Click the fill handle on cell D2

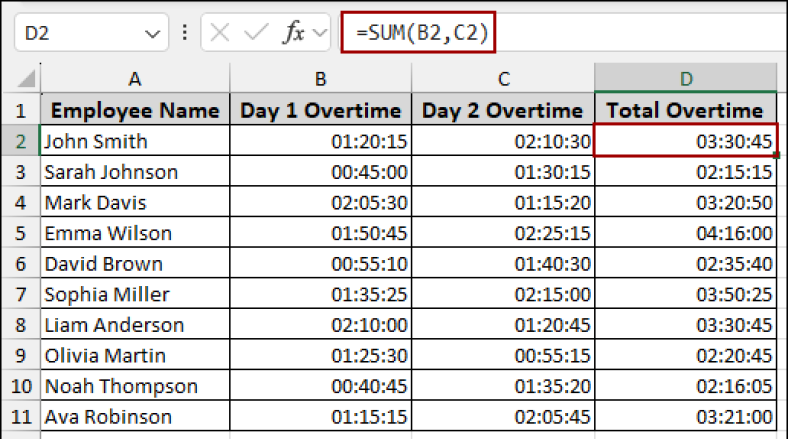pyautogui.click(x=776, y=156)
